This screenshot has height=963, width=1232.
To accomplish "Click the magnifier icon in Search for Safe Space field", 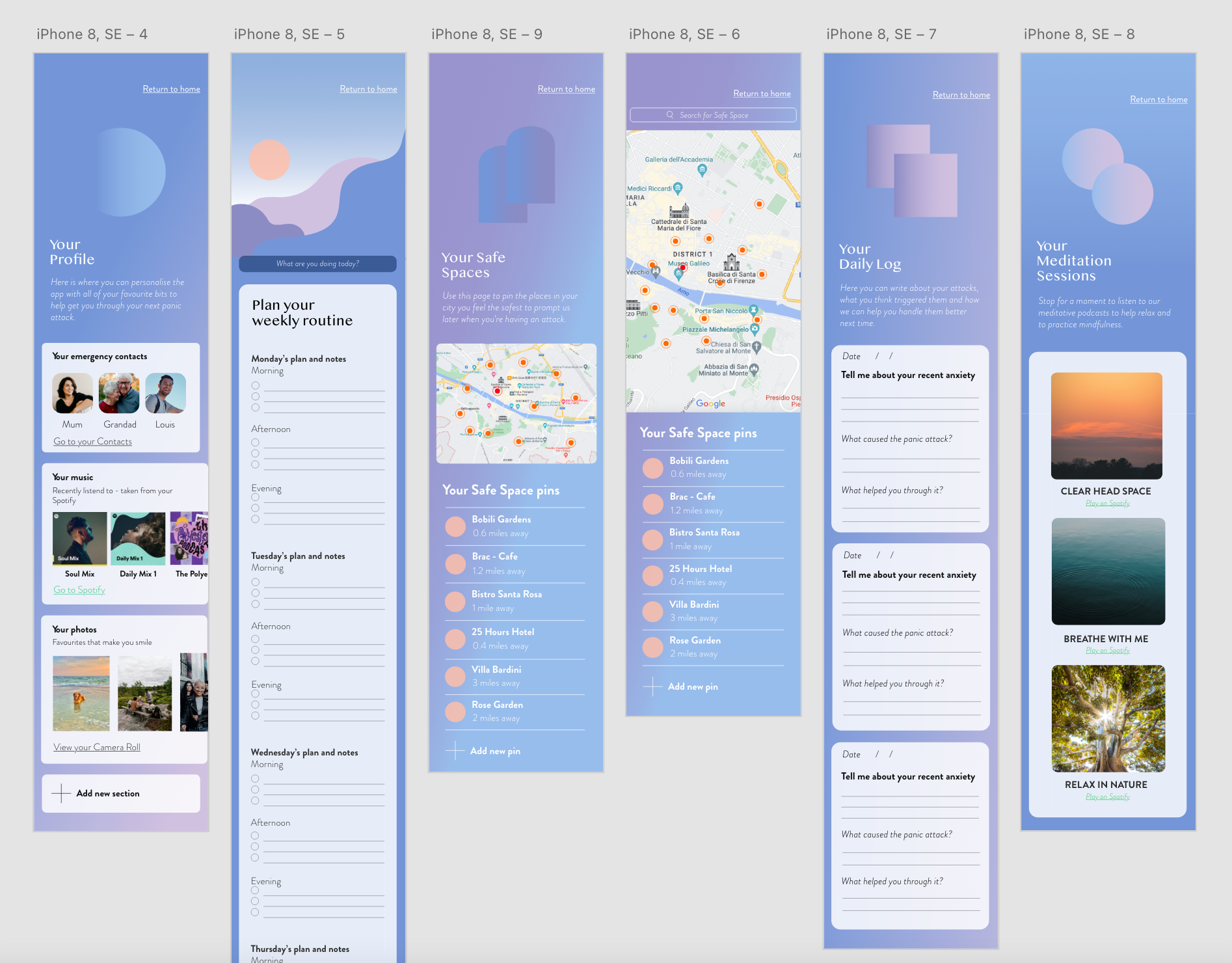I will point(669,115).
